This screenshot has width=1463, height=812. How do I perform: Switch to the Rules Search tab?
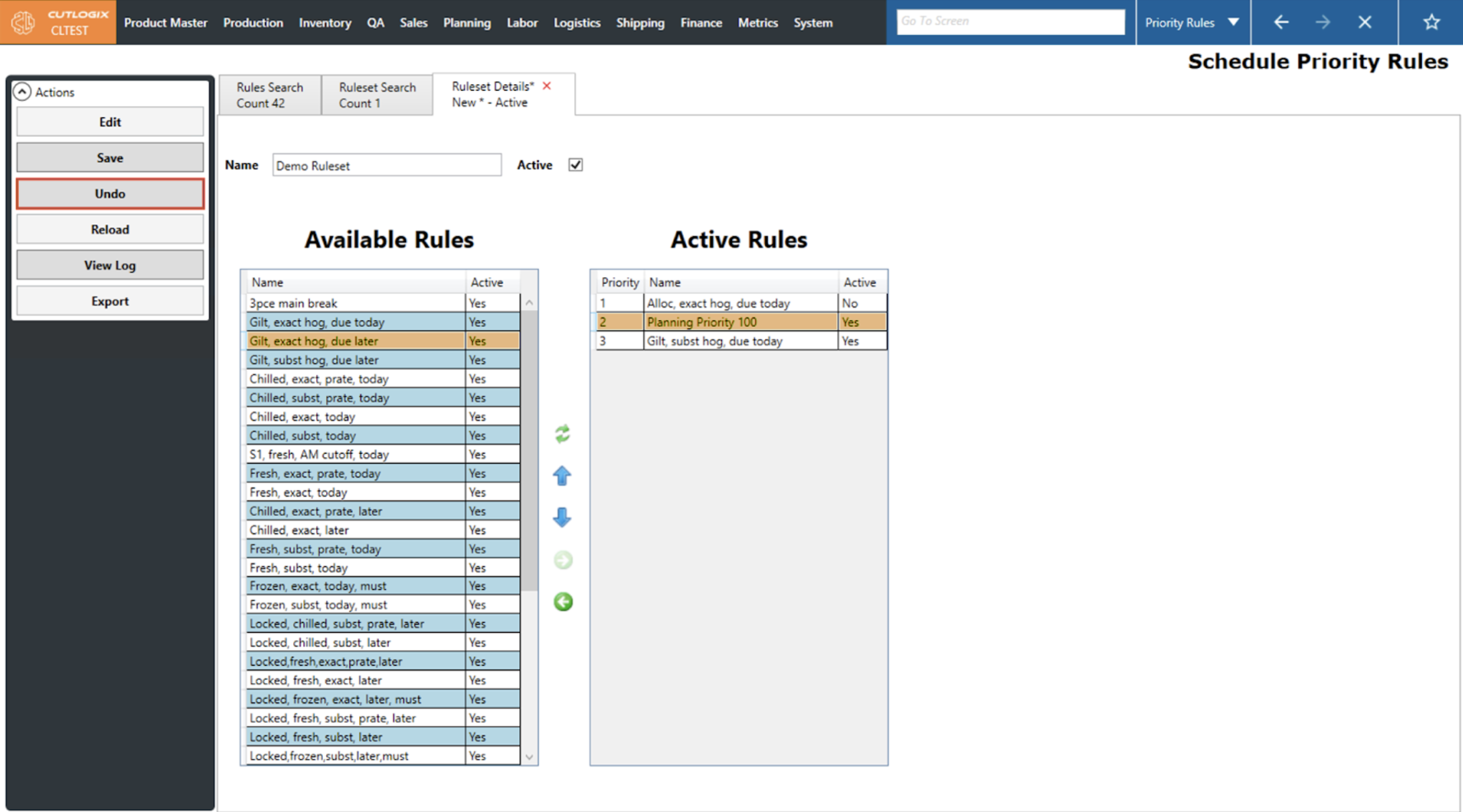point(270,95)
